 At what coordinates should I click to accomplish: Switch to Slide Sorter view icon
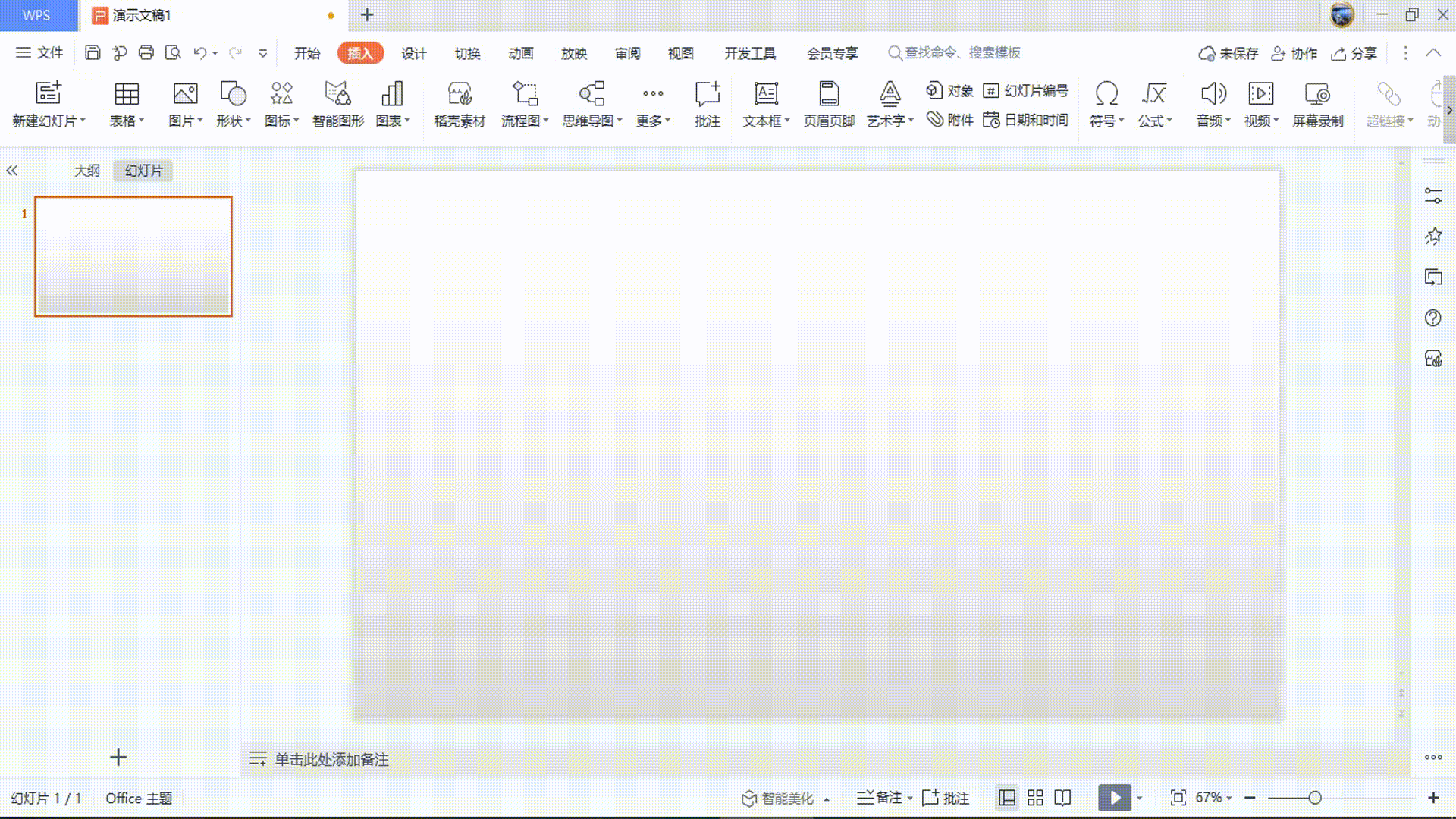1035,798
